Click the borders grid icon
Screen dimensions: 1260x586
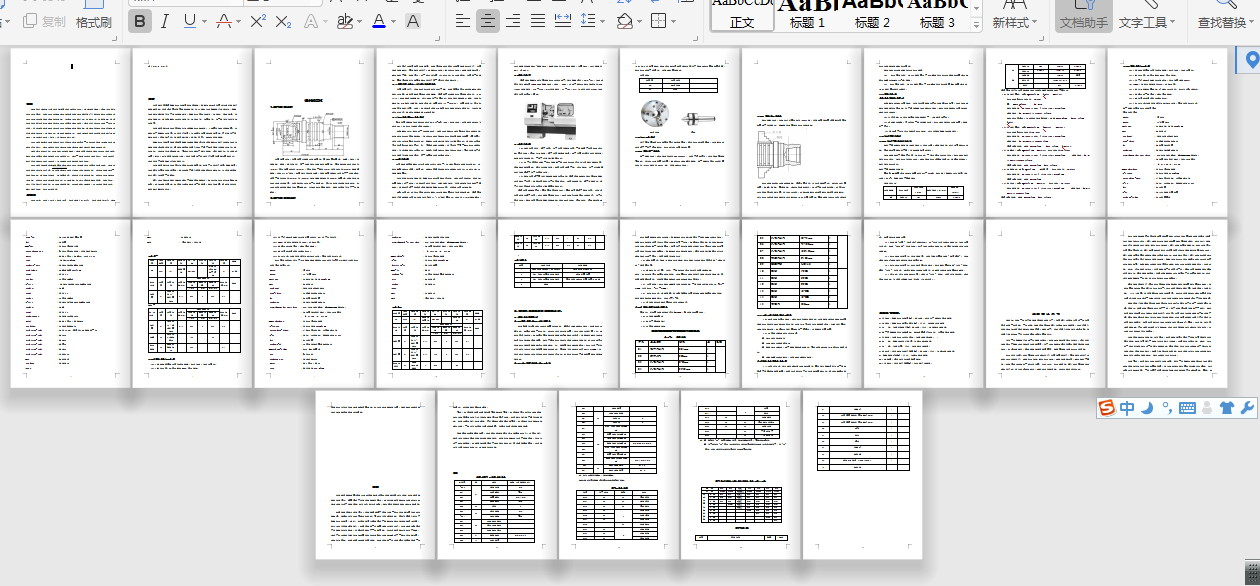click(x=658, y=21)
